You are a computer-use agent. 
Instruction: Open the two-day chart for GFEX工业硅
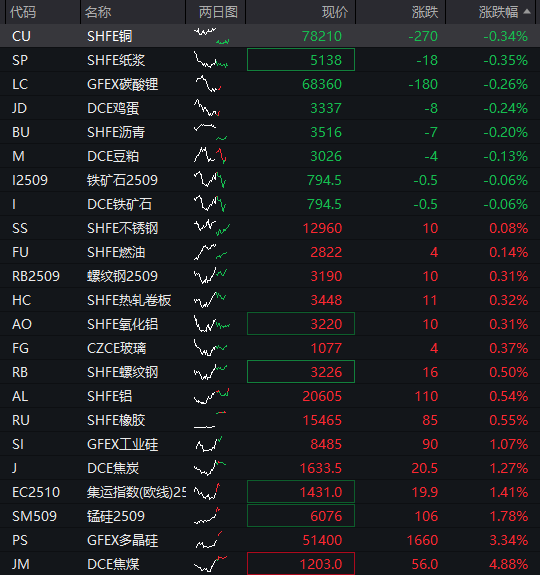coord(209,444)
